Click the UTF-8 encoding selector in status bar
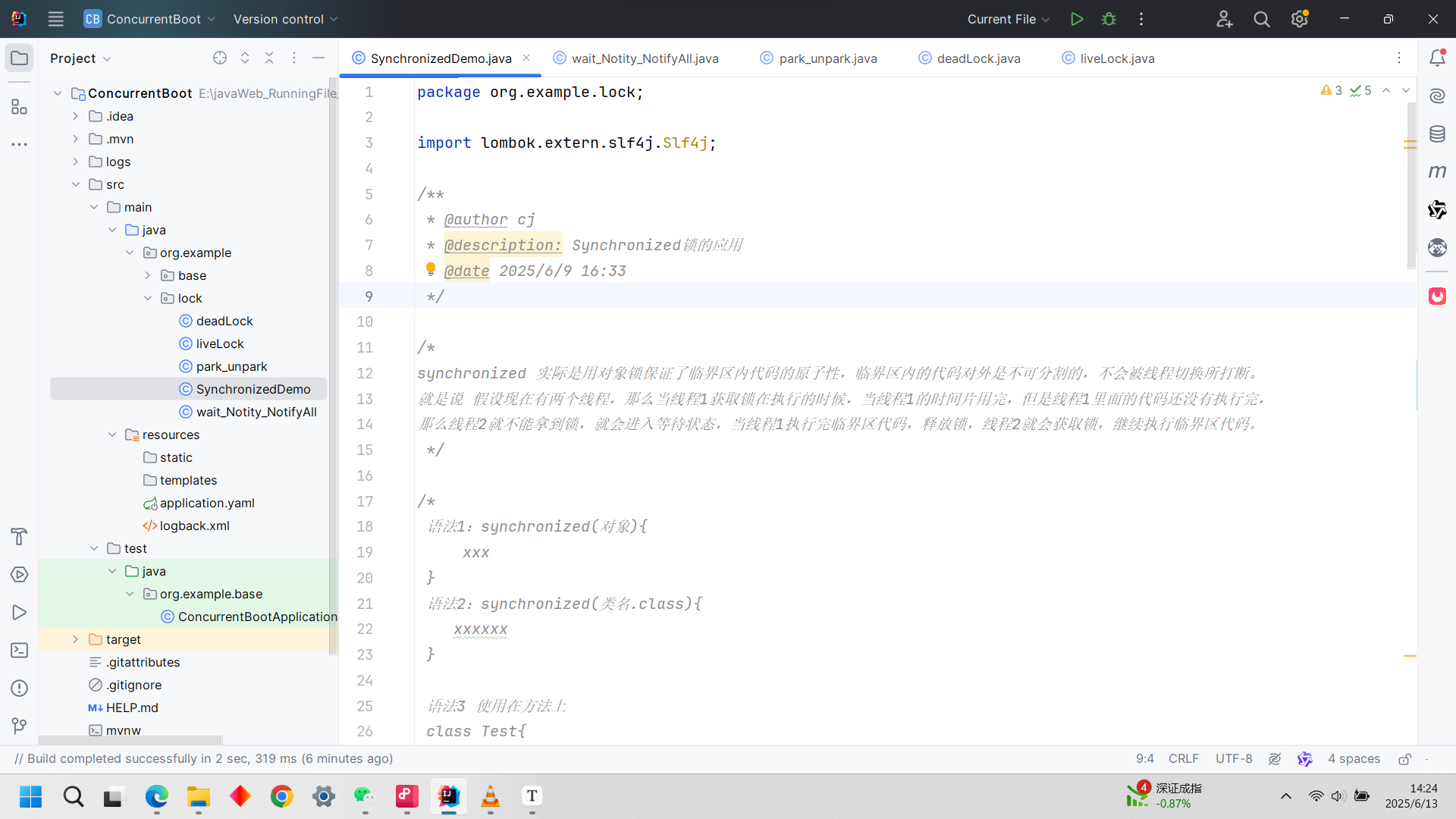This screenshot has height=819, width=1456. 1234,759
